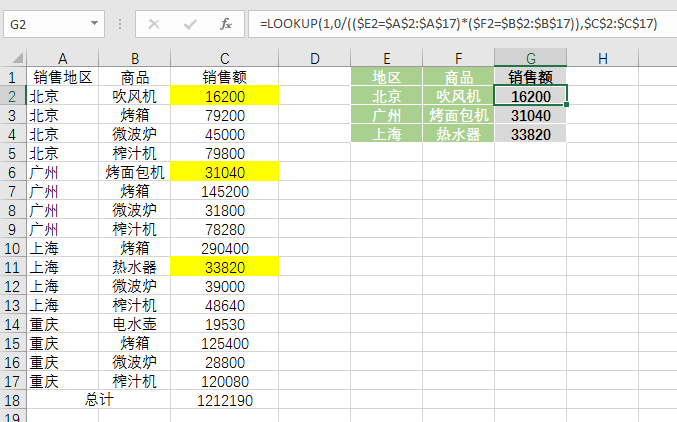Select green cell 热水器 in column F
Screen dimensions: 677x422
tap(459, 134)
